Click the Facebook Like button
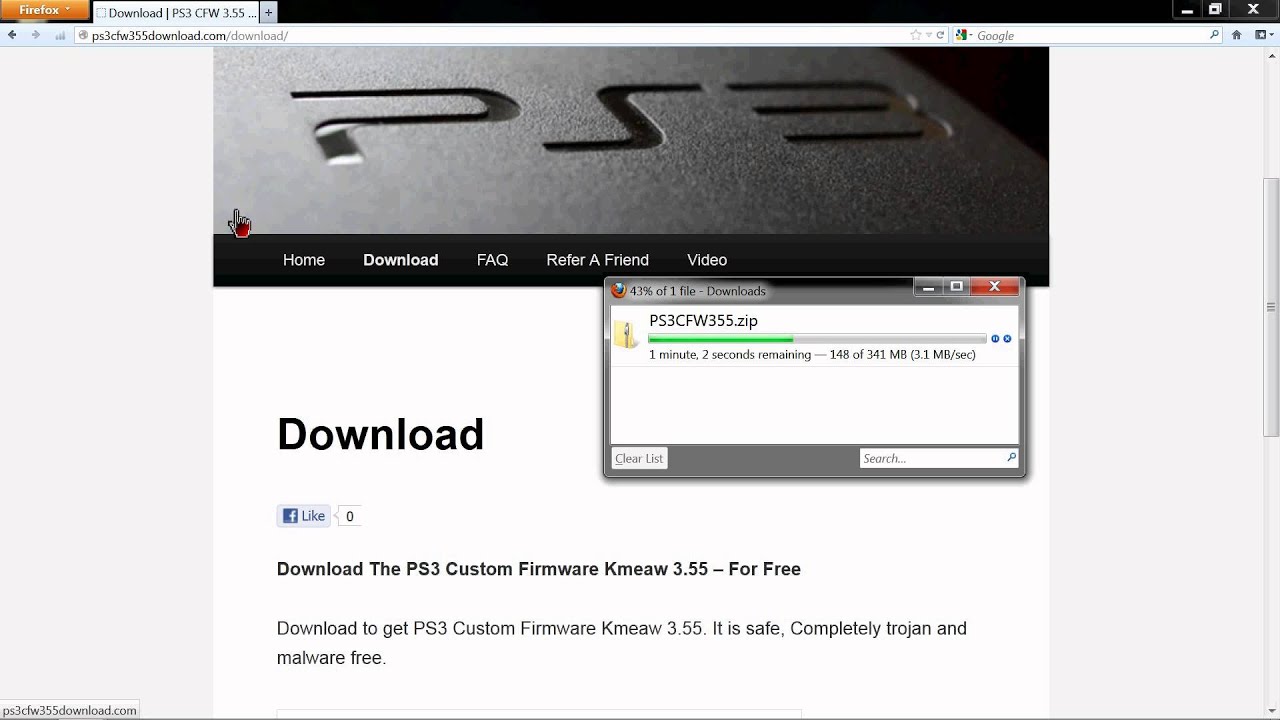 point(304,516)
